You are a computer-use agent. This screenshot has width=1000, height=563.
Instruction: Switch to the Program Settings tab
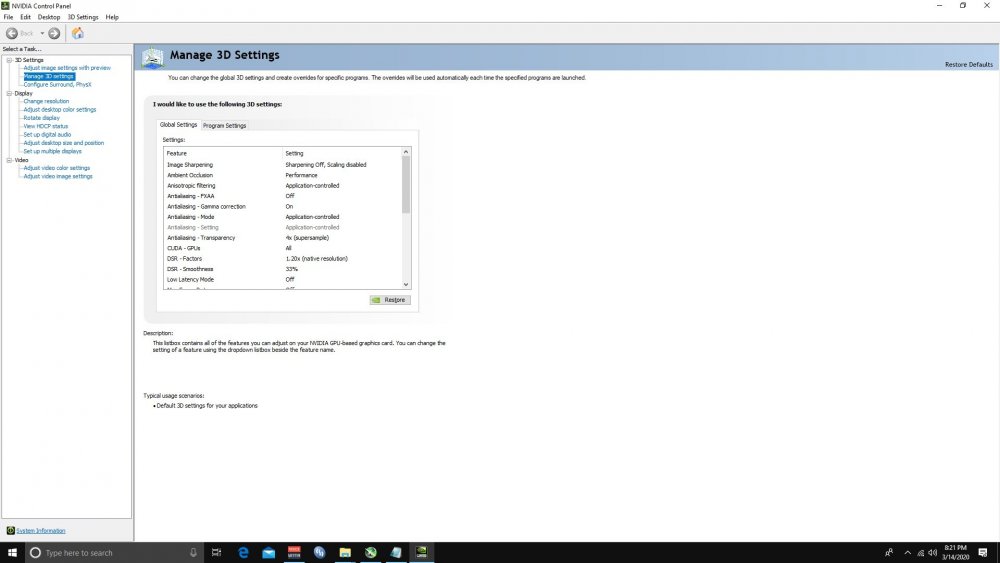224,126
